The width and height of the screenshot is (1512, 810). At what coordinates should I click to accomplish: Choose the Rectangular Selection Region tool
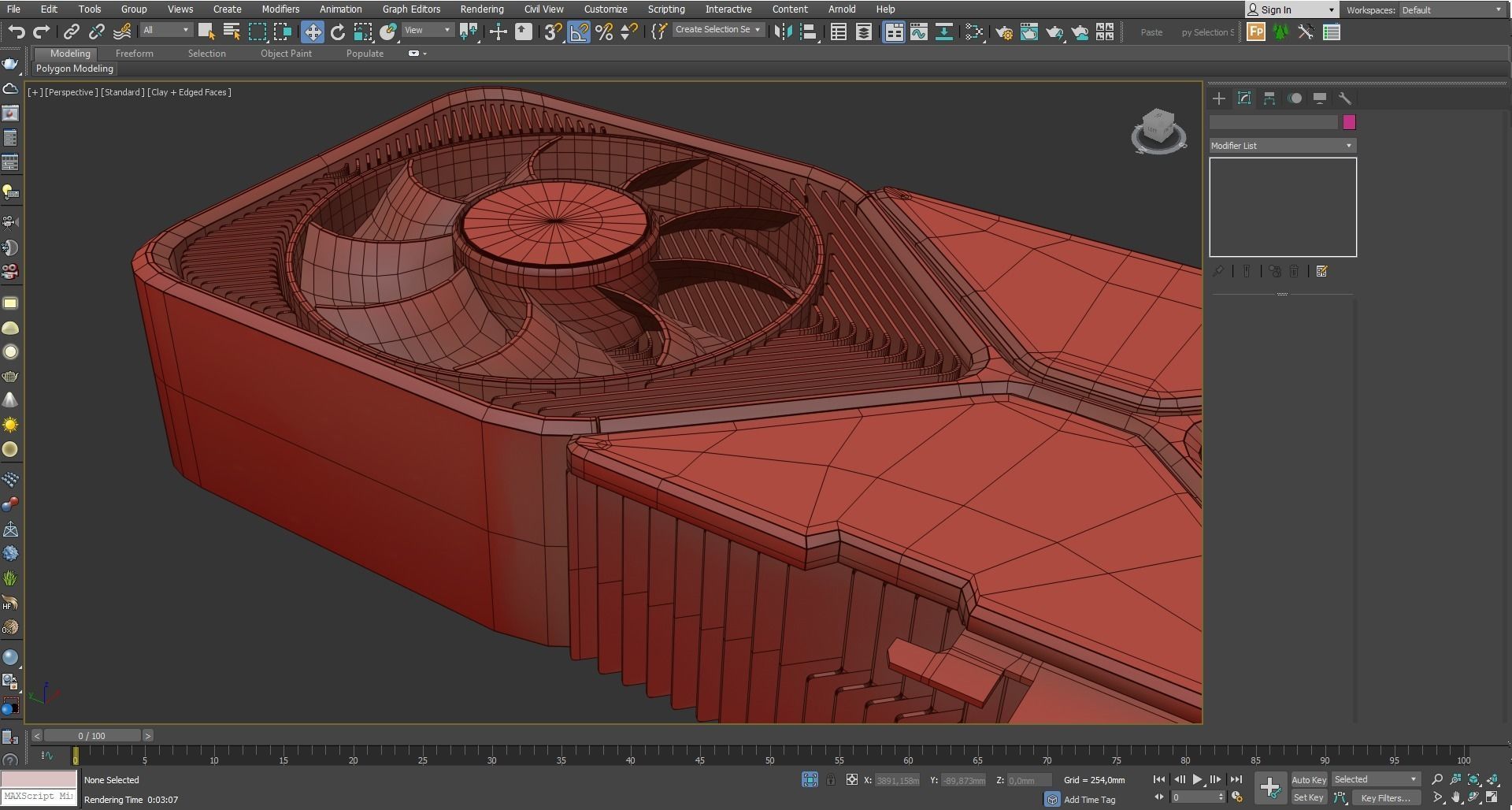pos(258,32)
